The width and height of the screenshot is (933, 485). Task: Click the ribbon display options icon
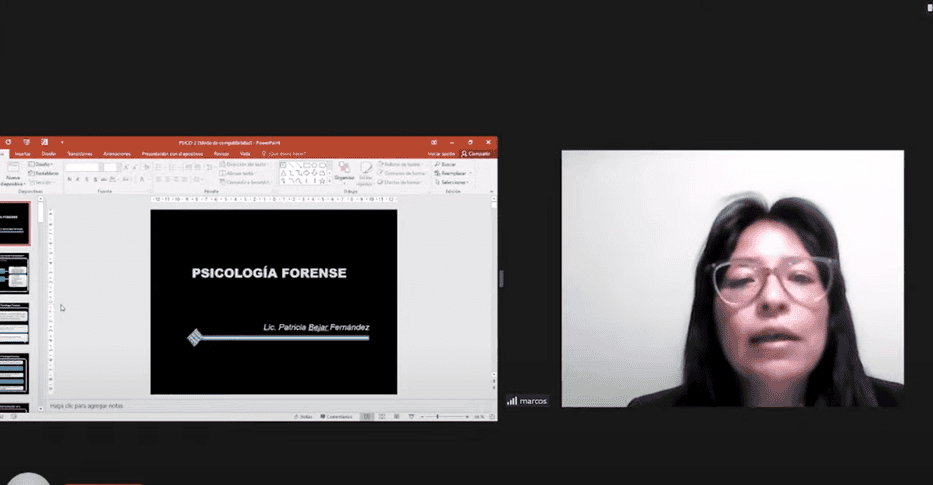(x=434, y=142)
